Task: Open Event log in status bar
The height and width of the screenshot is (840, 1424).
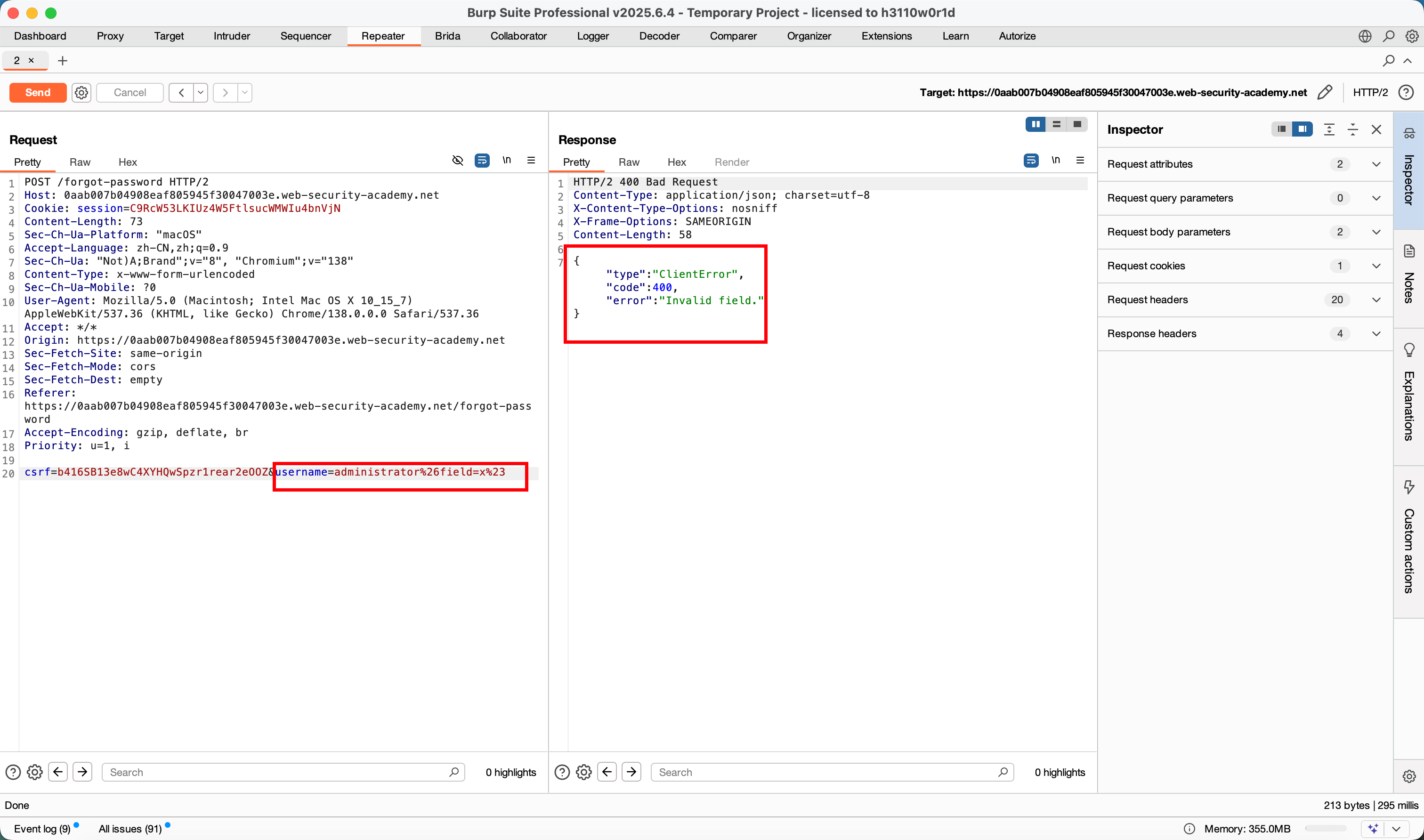Action: tap(42, 829)
